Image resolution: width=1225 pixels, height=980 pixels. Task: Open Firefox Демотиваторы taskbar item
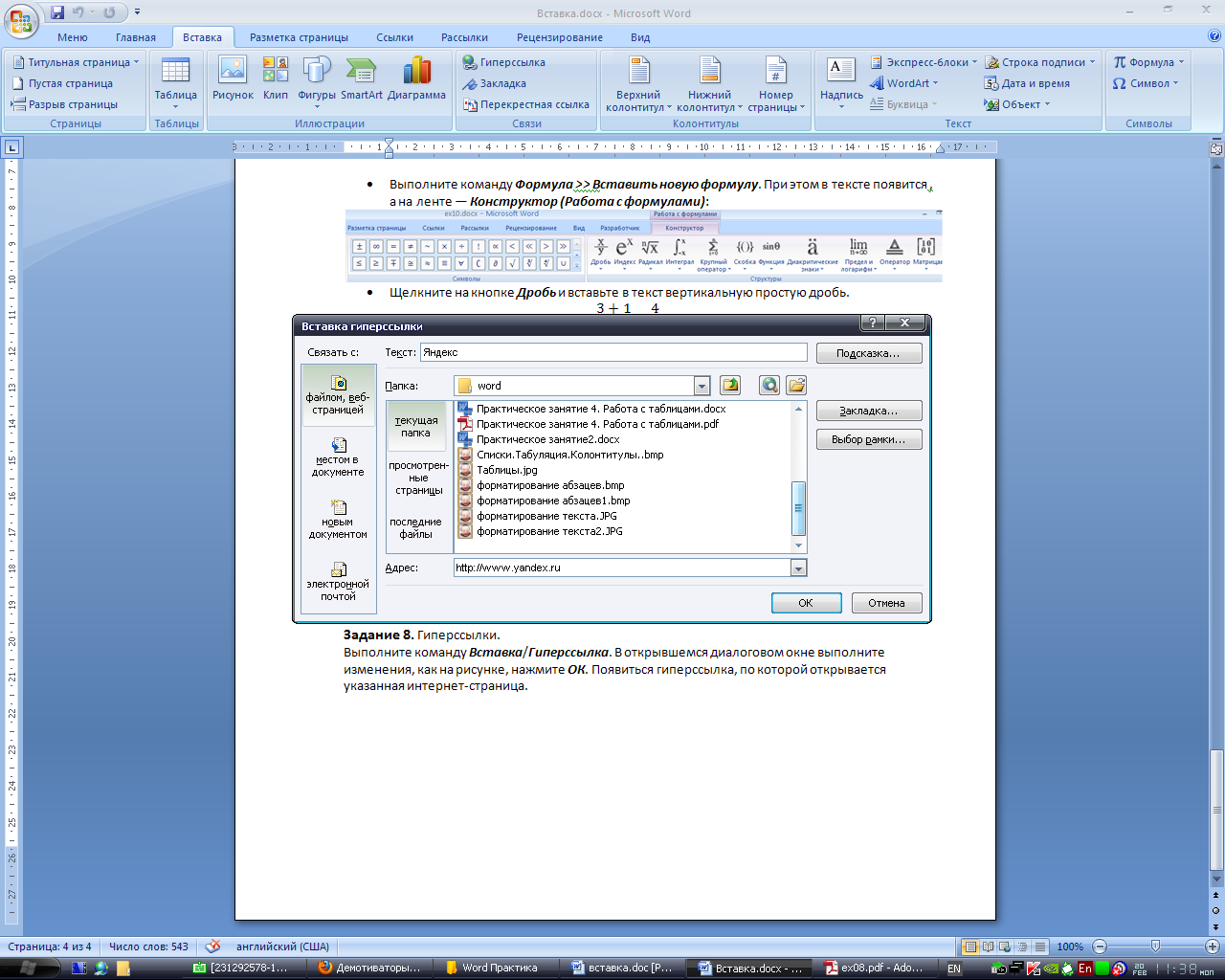coord(373,968)
